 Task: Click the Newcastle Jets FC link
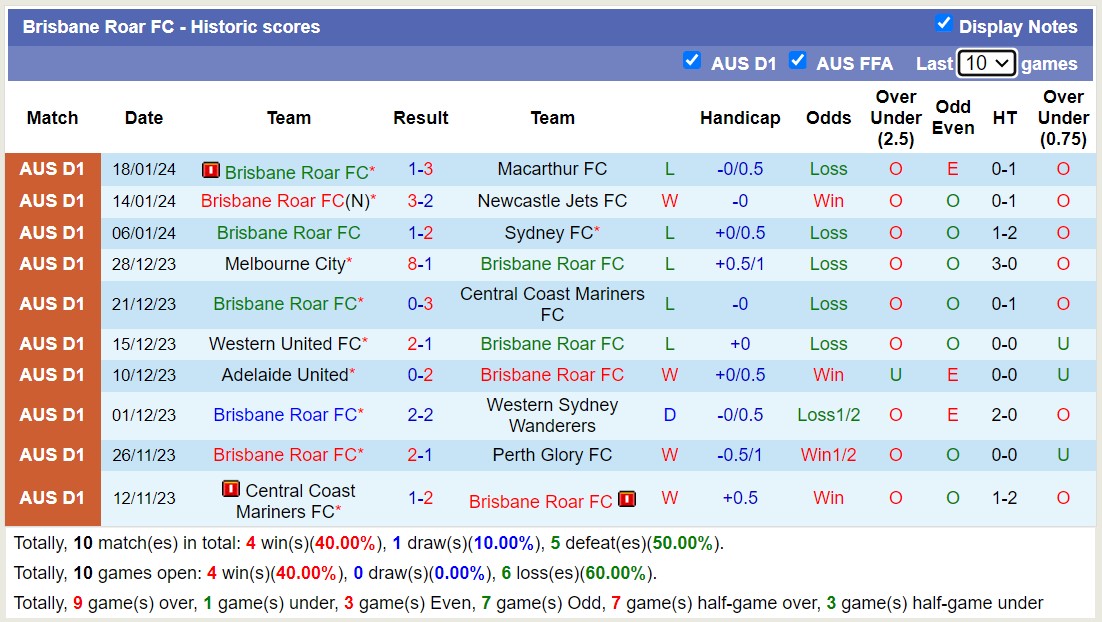553,201
